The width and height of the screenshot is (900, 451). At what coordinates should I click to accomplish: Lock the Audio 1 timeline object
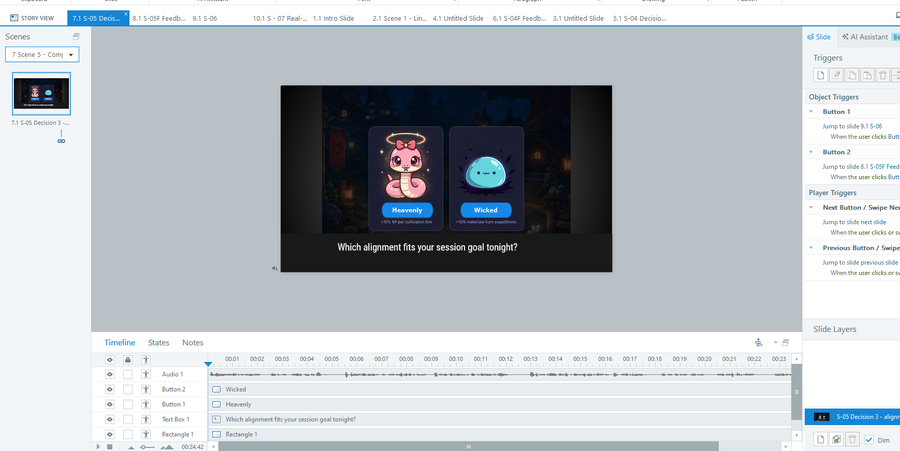click(128, 374)
